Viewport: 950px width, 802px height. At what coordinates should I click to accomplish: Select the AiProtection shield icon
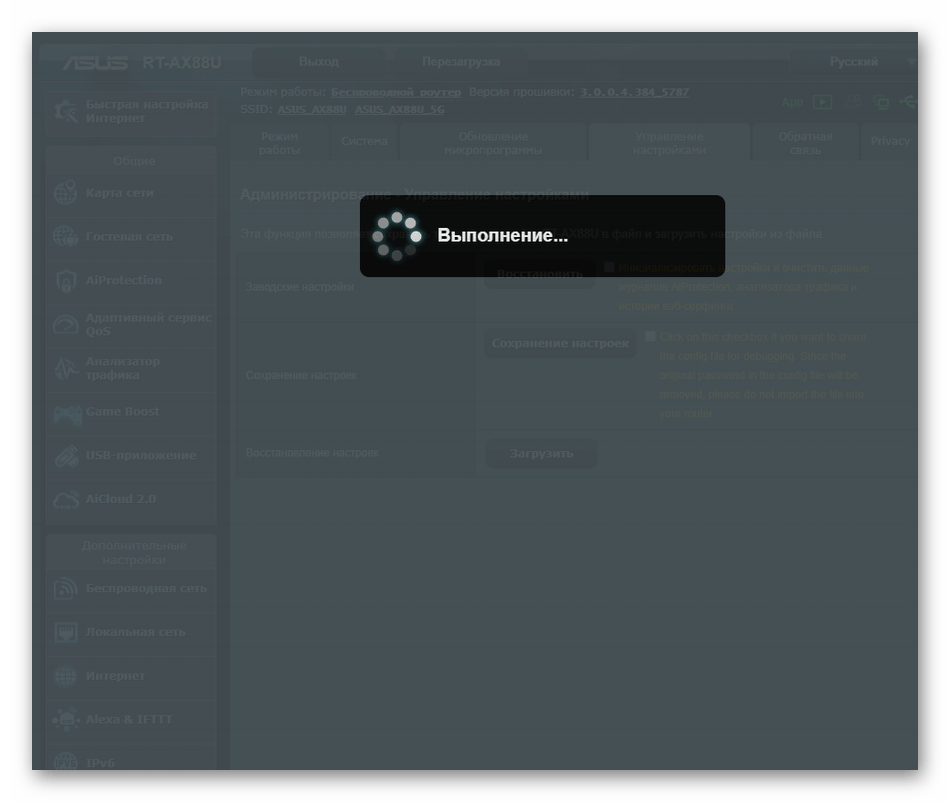pyautogui.click(x=65, y=280)
